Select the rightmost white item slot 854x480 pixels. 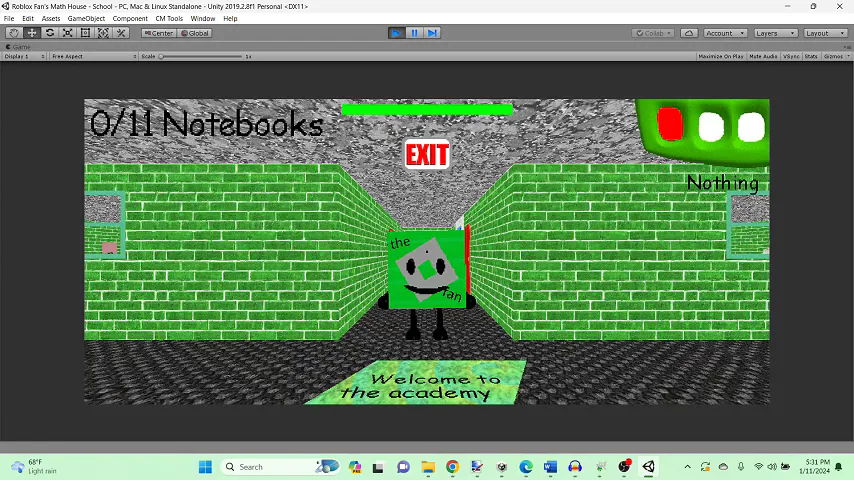coord(751,127)
